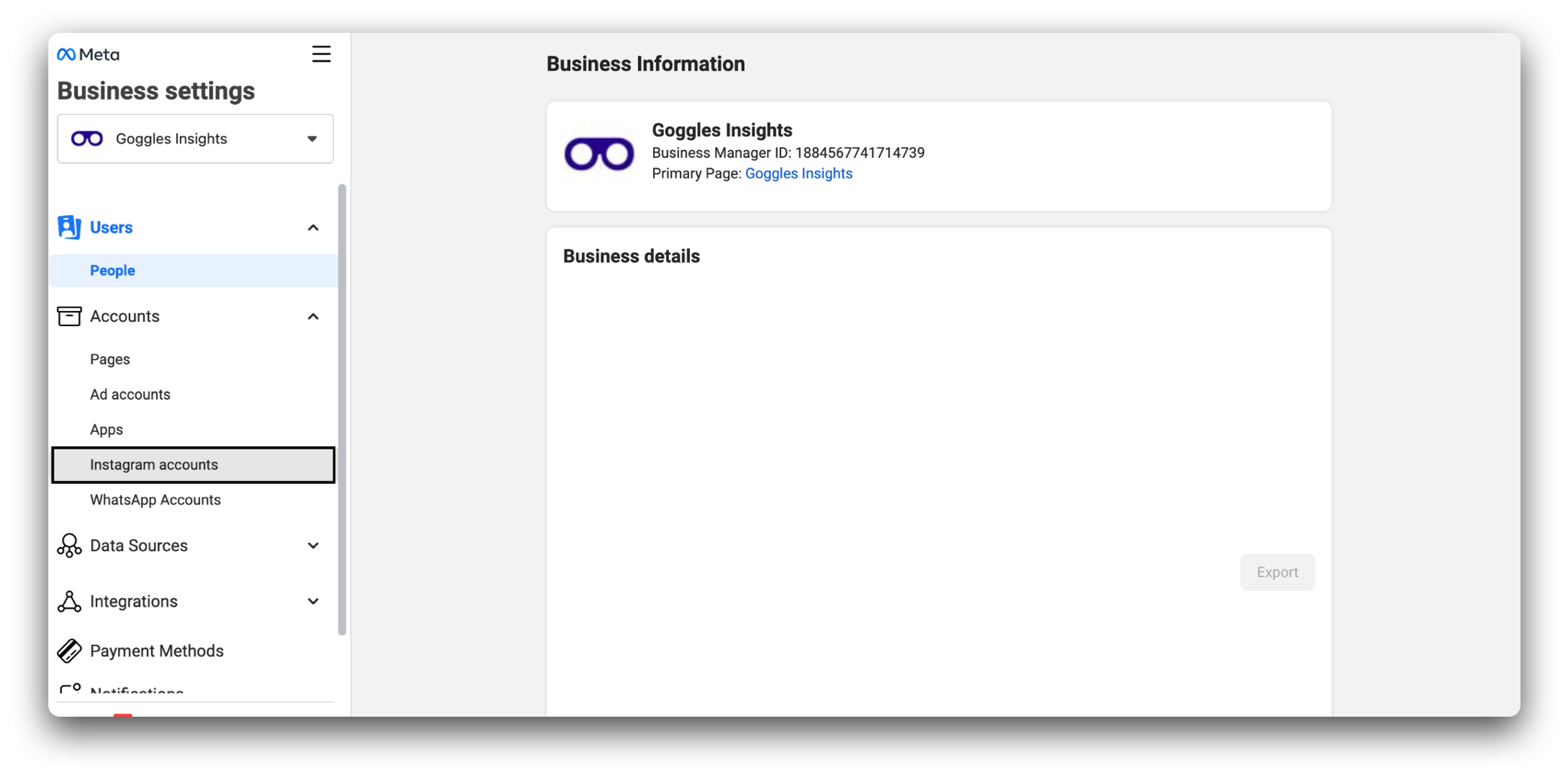
Task: Click the Integrations triangle icon
Action: point(69,602)
